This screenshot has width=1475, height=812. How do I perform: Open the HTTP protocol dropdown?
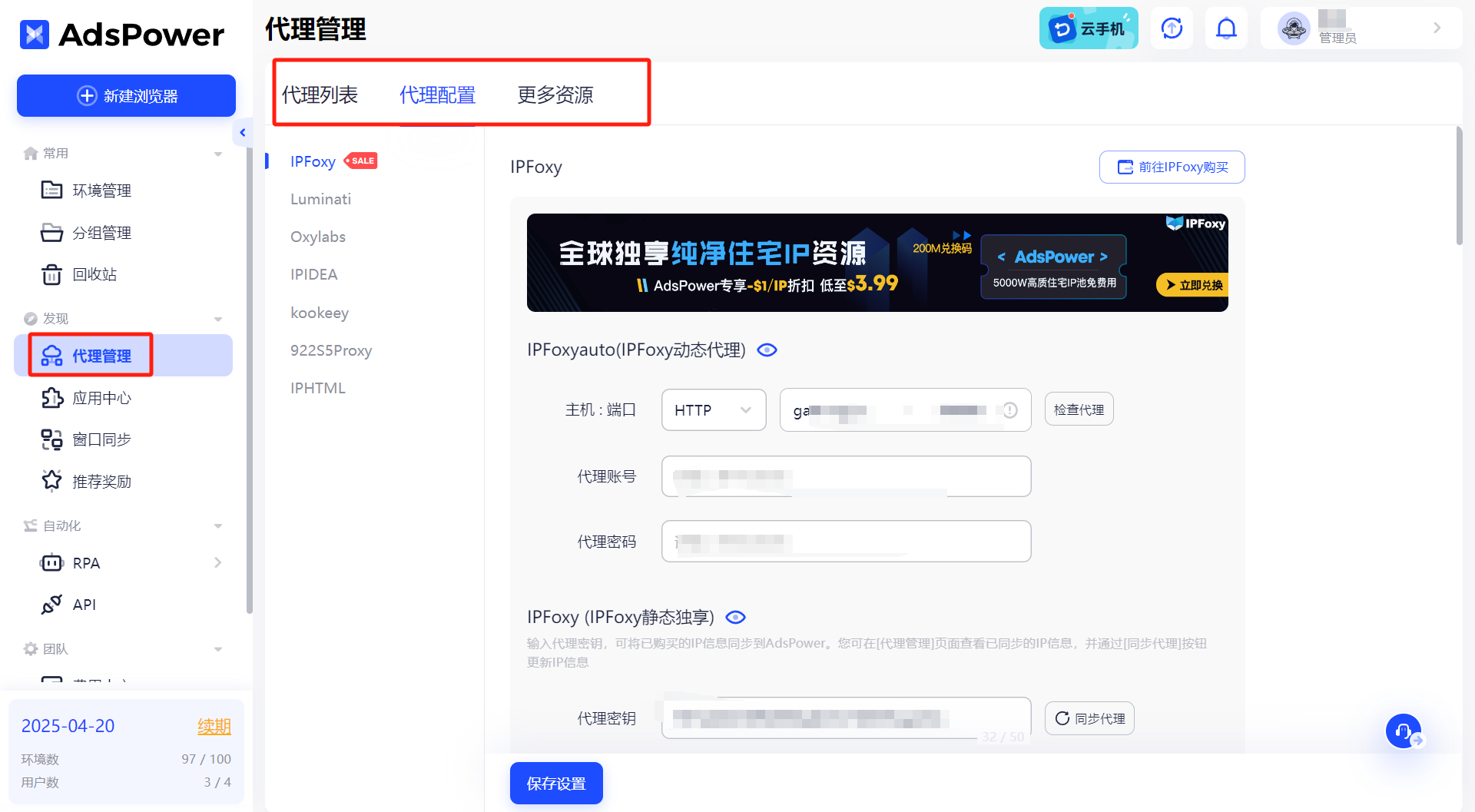click(714, 409)
